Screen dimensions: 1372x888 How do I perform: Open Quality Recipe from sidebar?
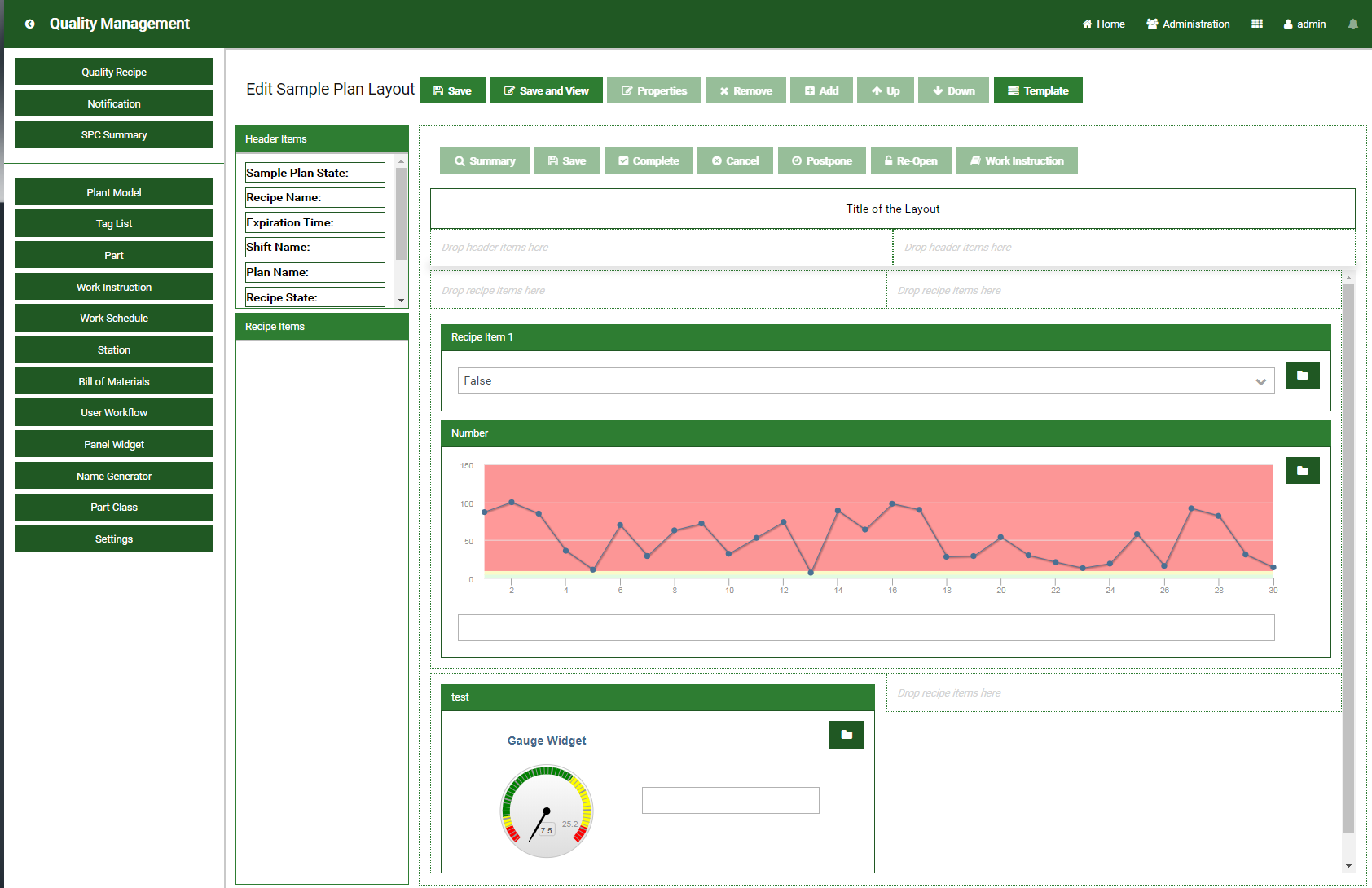pyautogui.click(x=114, y=72)
